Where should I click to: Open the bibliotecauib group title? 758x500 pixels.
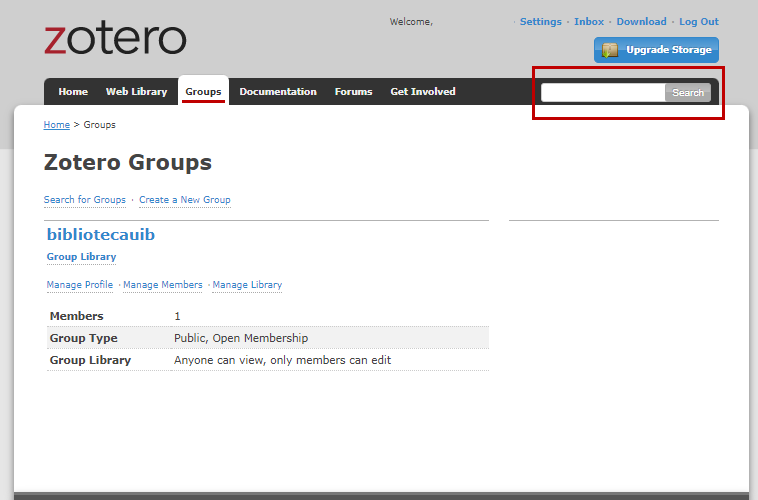(101, 235)
